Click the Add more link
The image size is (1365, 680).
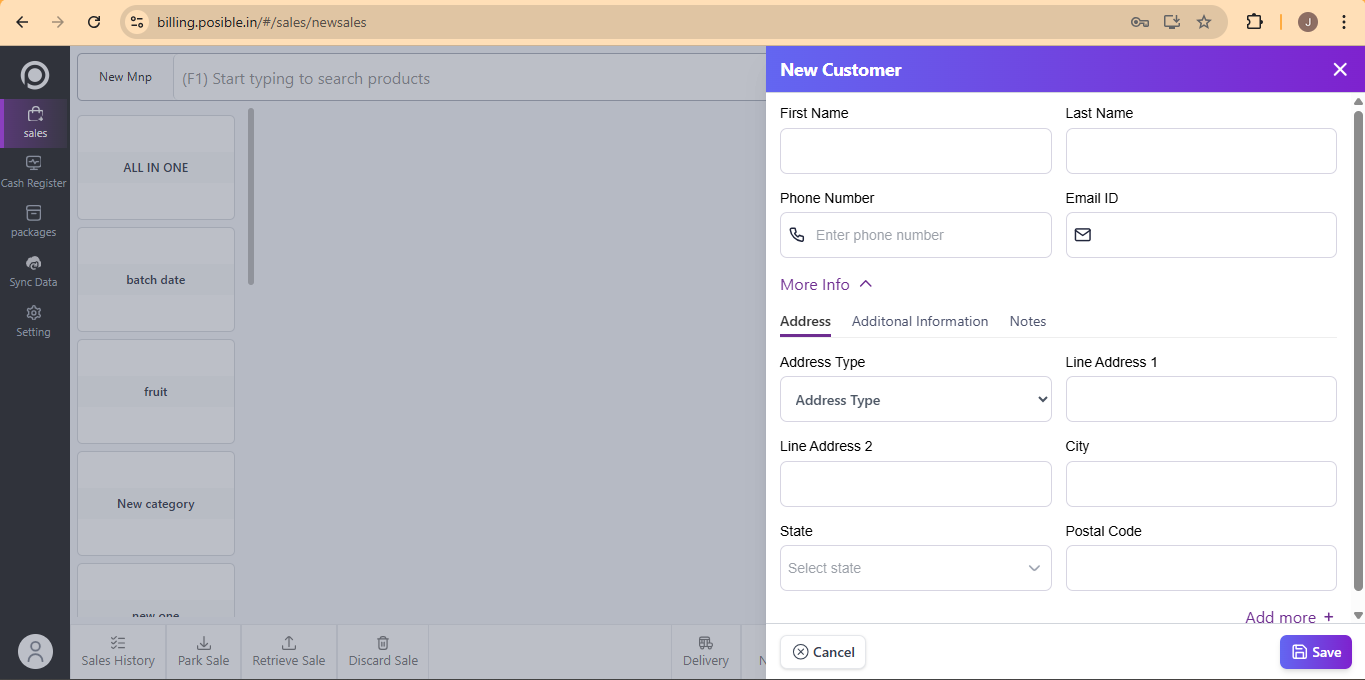point(1289,617)
